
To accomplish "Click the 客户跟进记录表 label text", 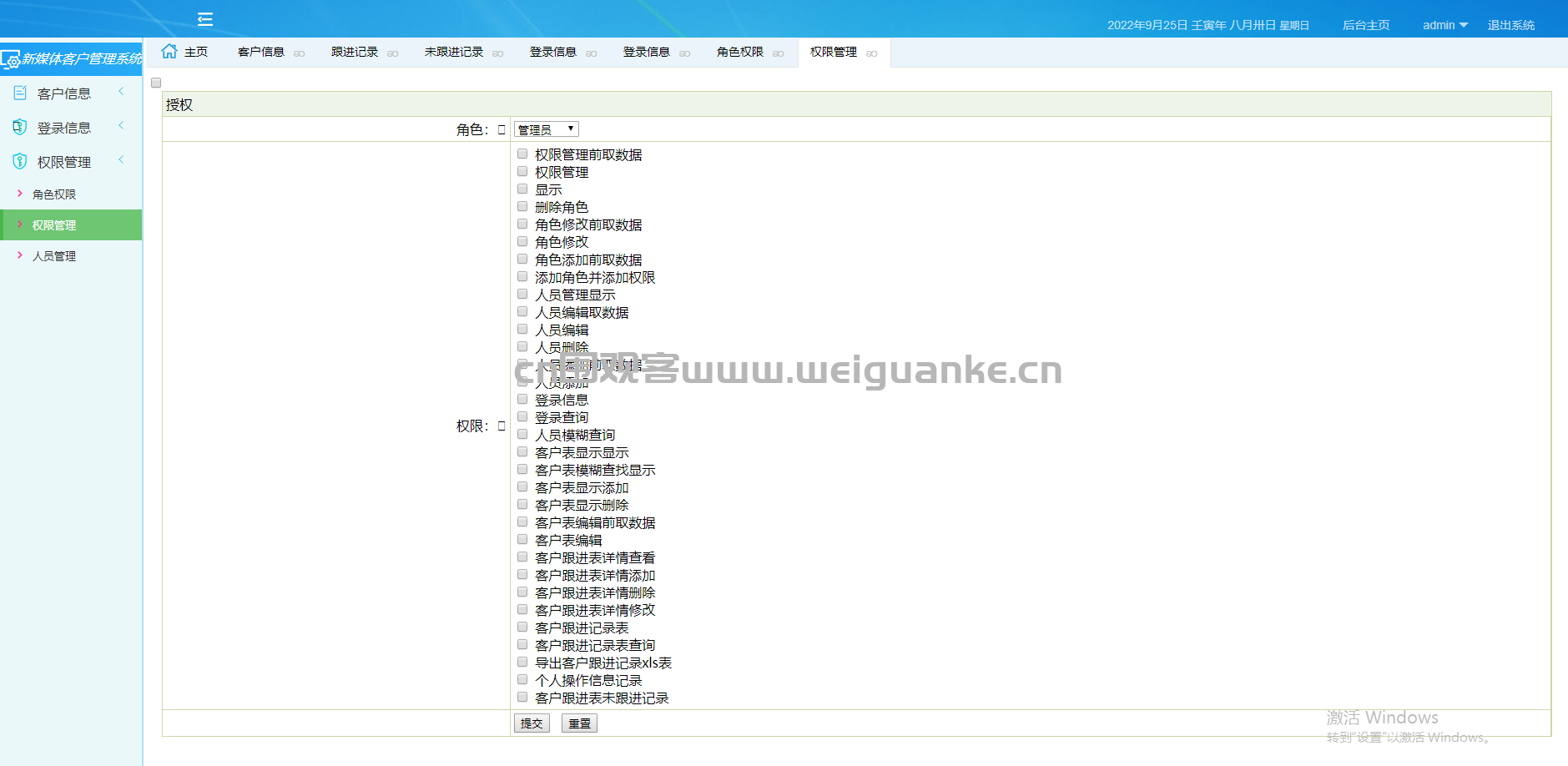I will (x=582, y=628).
